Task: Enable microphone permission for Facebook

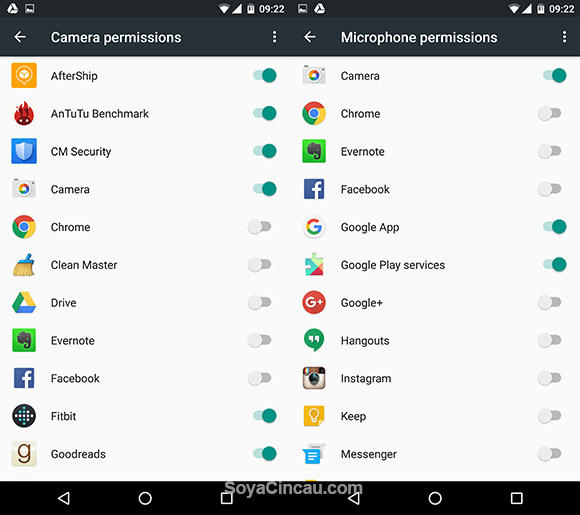Action: click(550, 189)
